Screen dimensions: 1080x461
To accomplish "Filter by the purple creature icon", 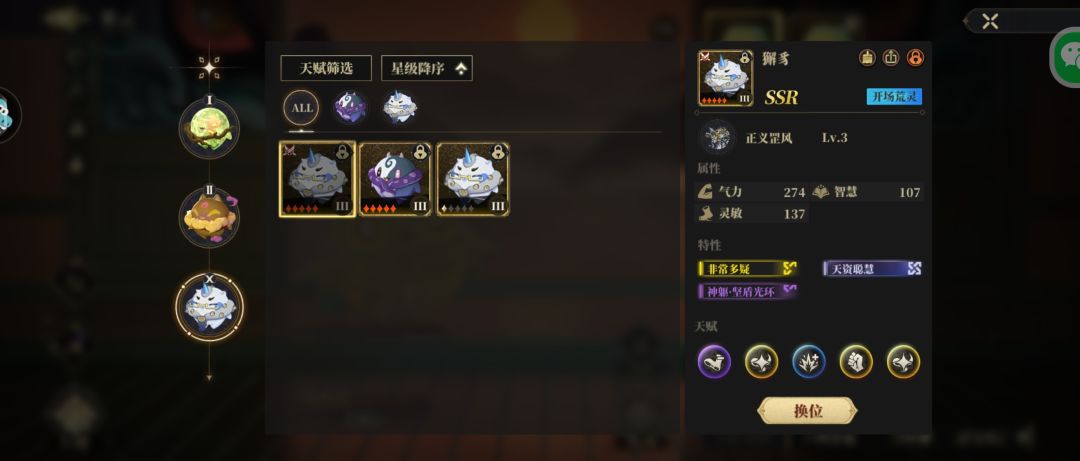I will pos(350,107).
